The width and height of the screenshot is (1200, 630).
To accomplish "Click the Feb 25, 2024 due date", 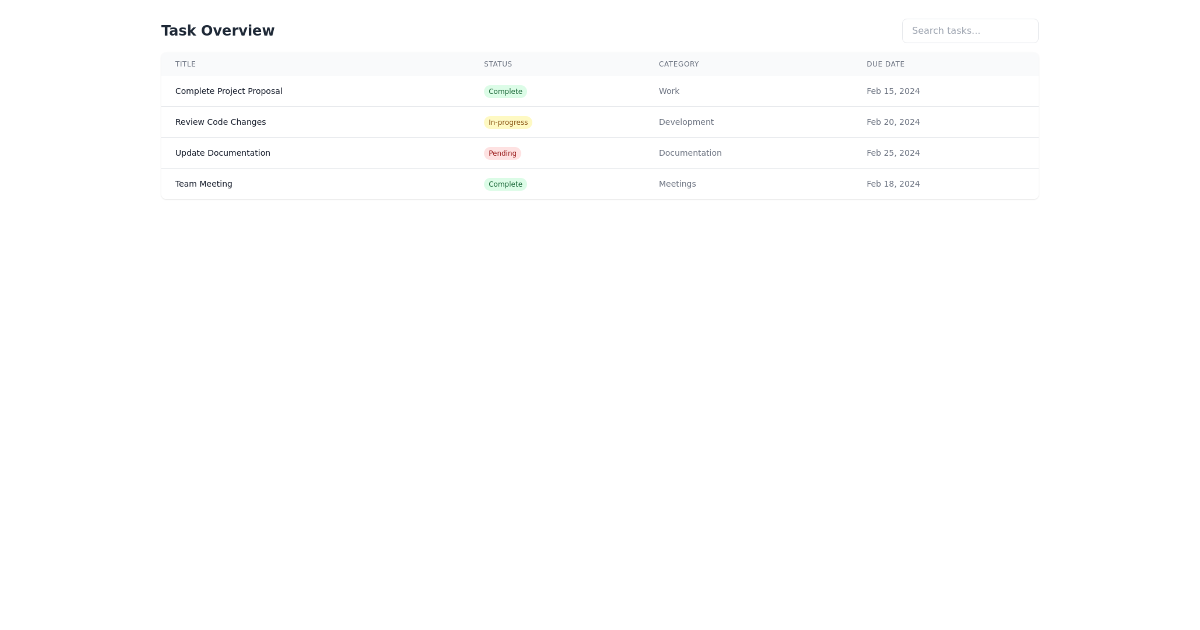I will [893, 153].
